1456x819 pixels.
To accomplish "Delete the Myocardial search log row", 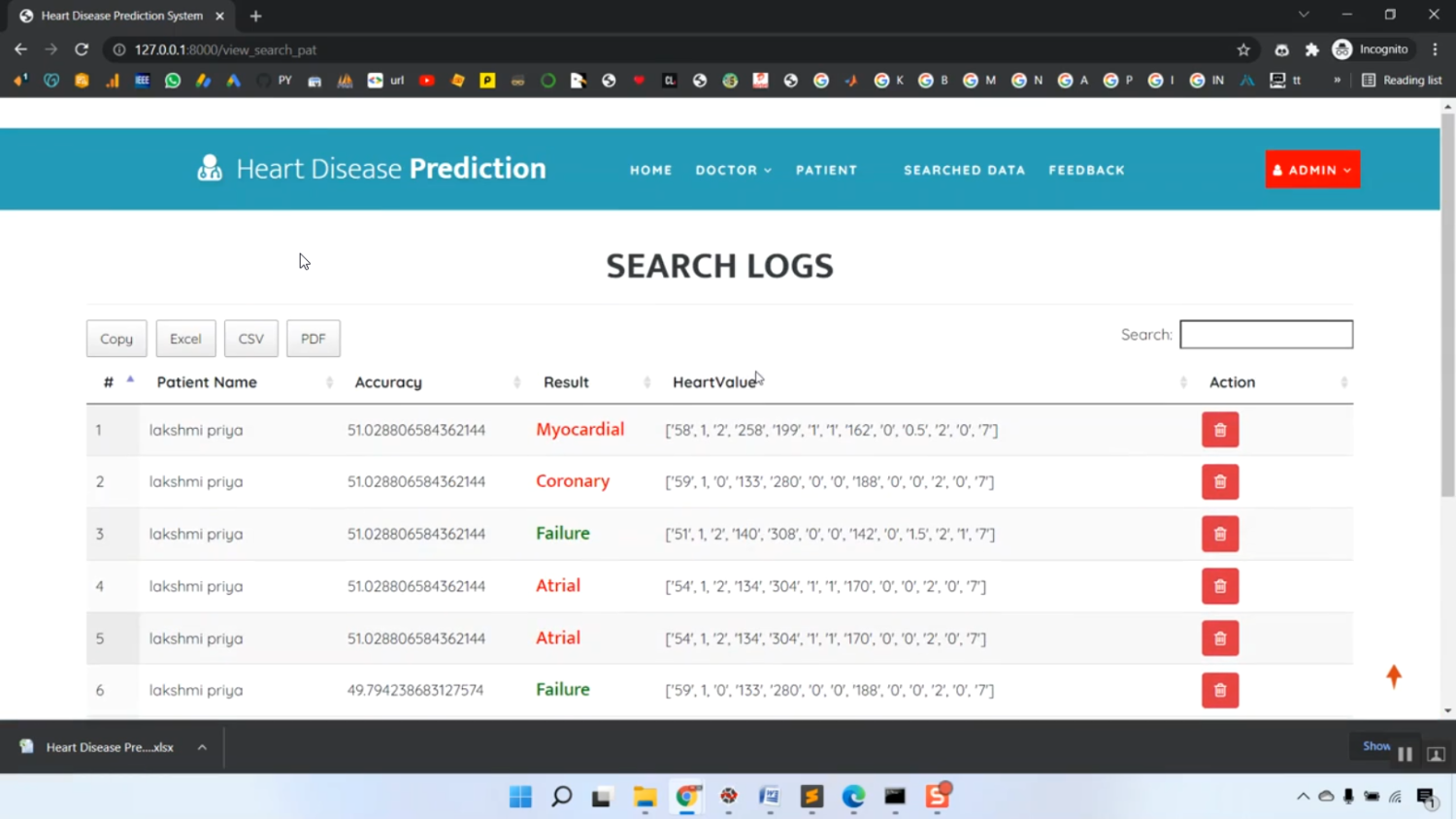I will [1220, 430].
